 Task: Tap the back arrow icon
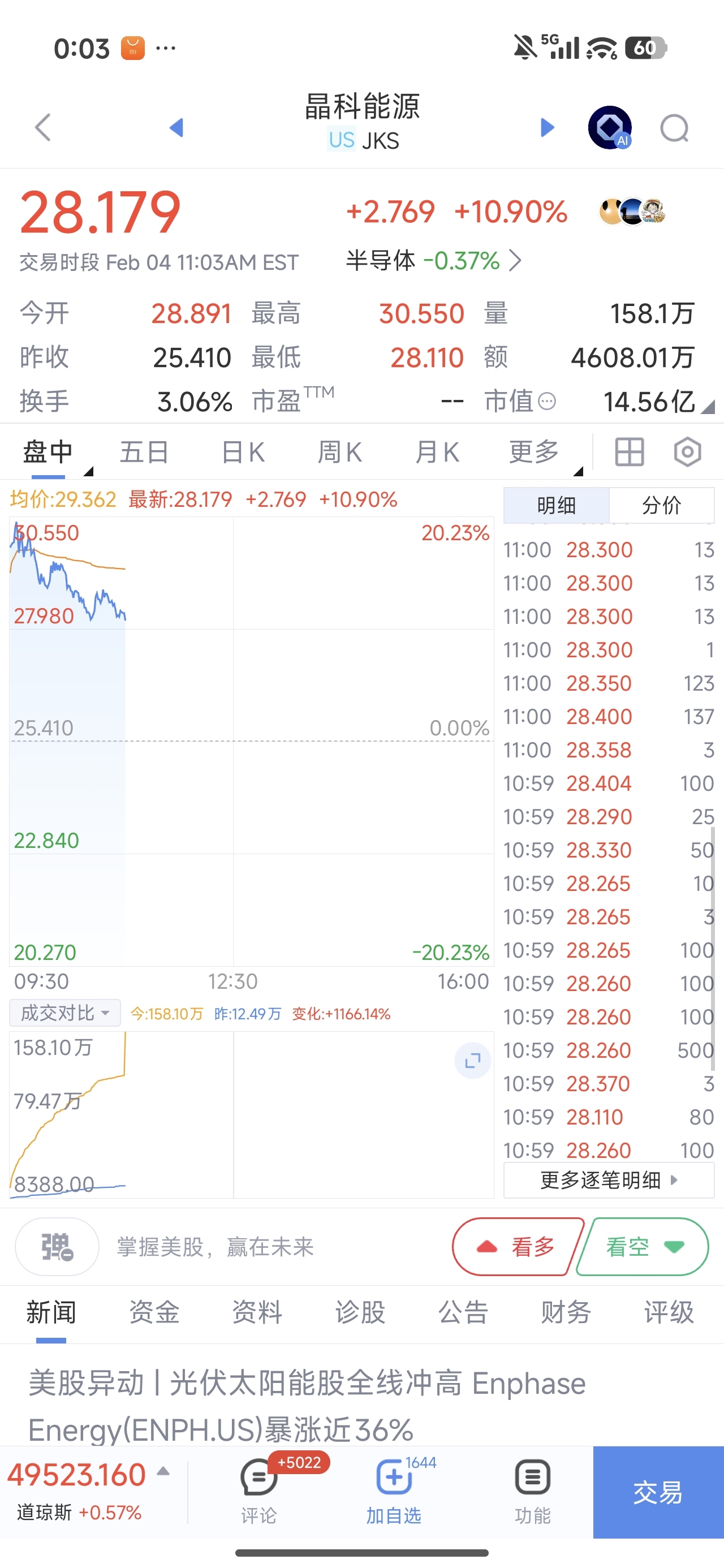(42, 127)
